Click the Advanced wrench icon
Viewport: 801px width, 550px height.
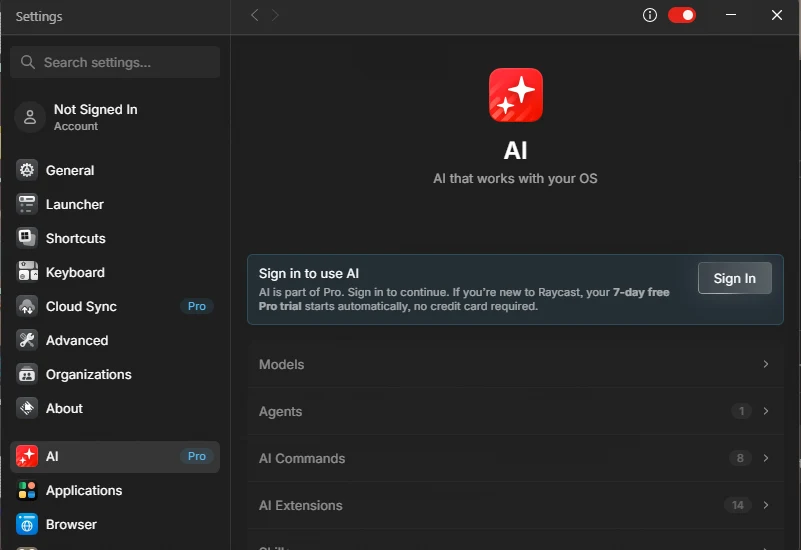click(27, 340)
